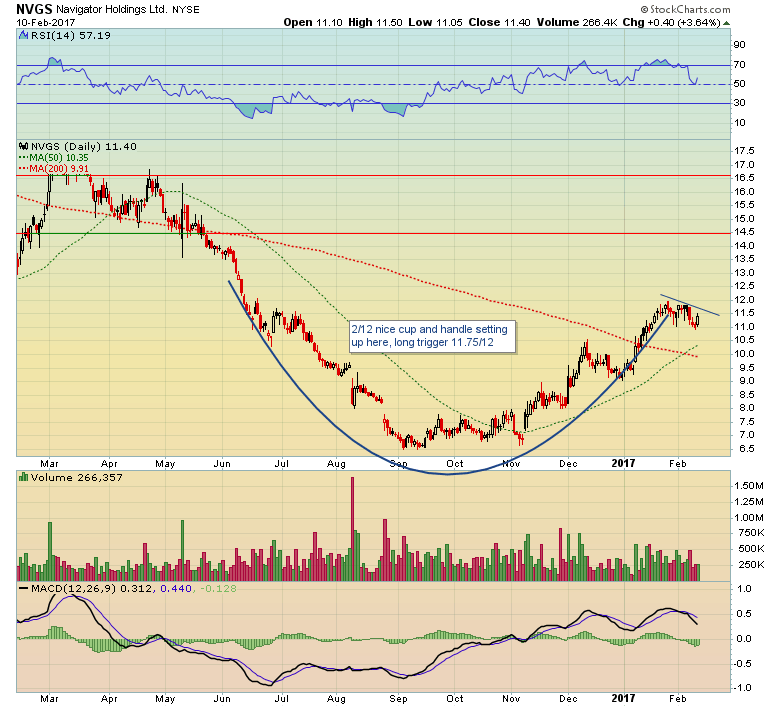Click Sep on the price panel date axis
This screenshot has height=707, width=780.
pos(398,464)
